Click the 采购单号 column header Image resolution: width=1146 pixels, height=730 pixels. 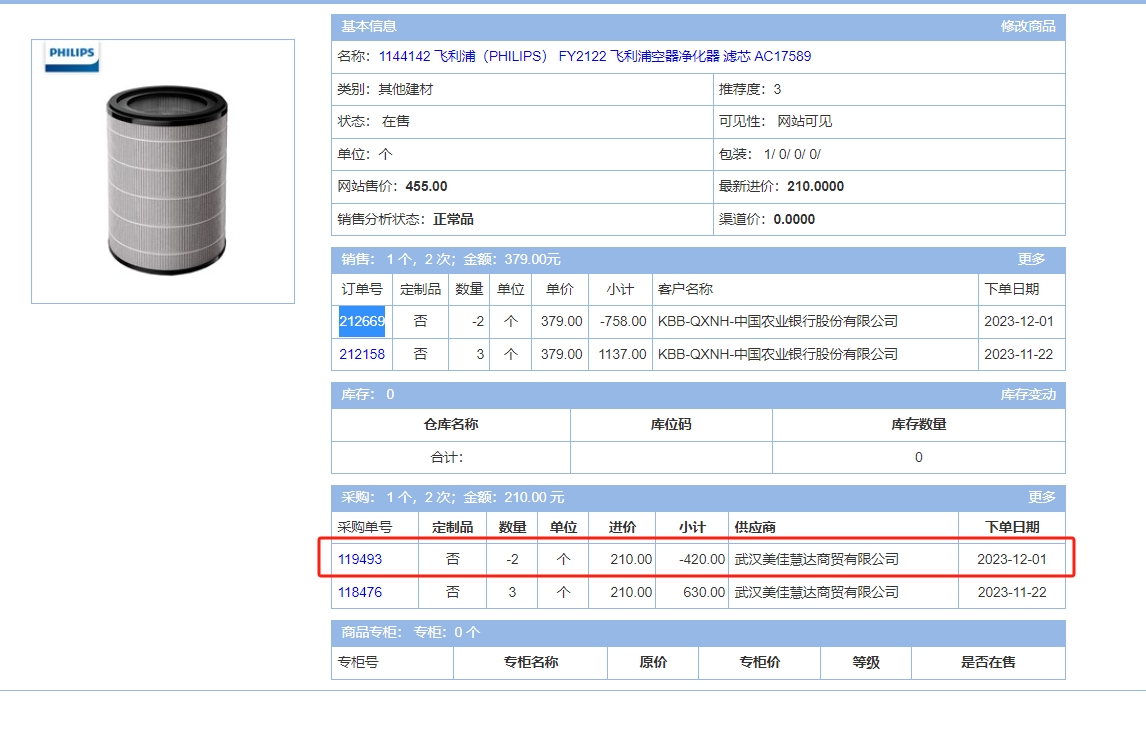365,528
